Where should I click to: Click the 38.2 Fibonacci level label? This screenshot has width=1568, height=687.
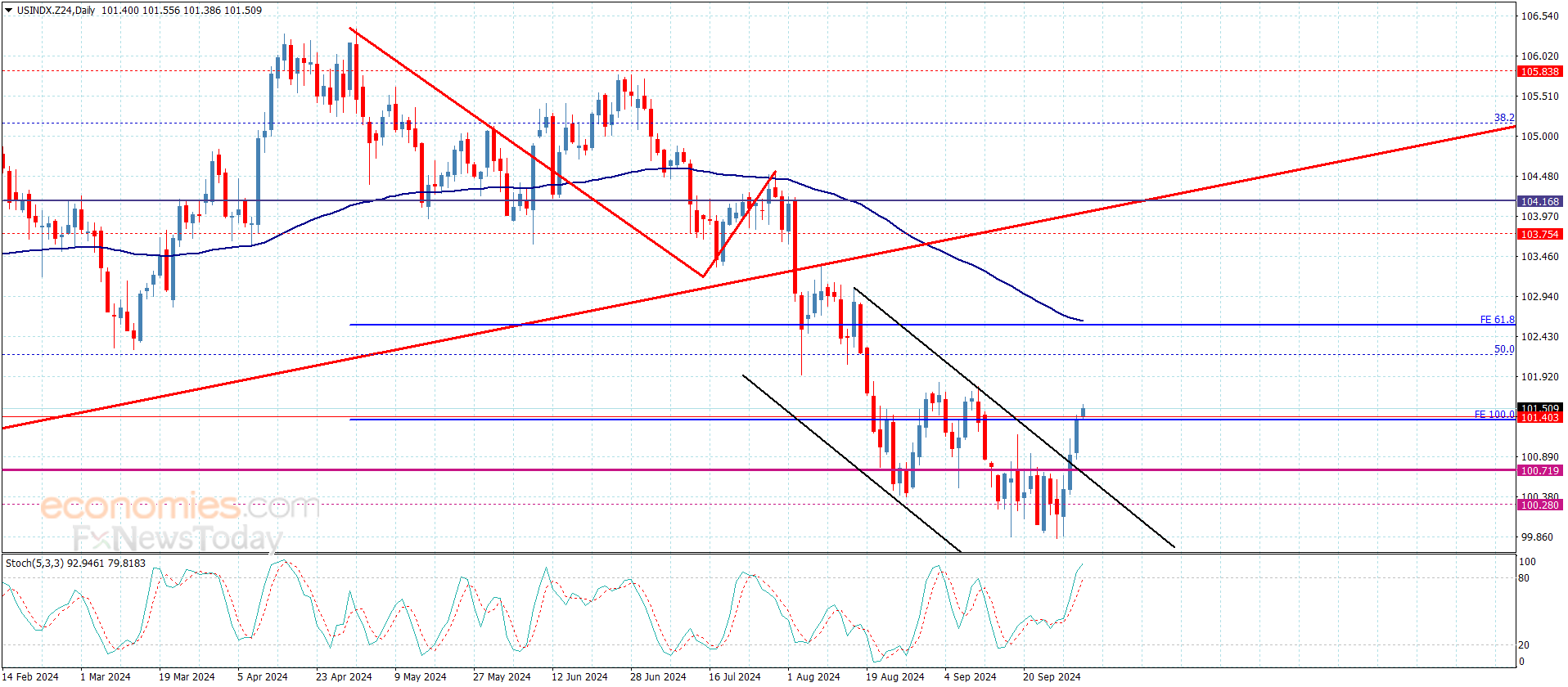1504,118
